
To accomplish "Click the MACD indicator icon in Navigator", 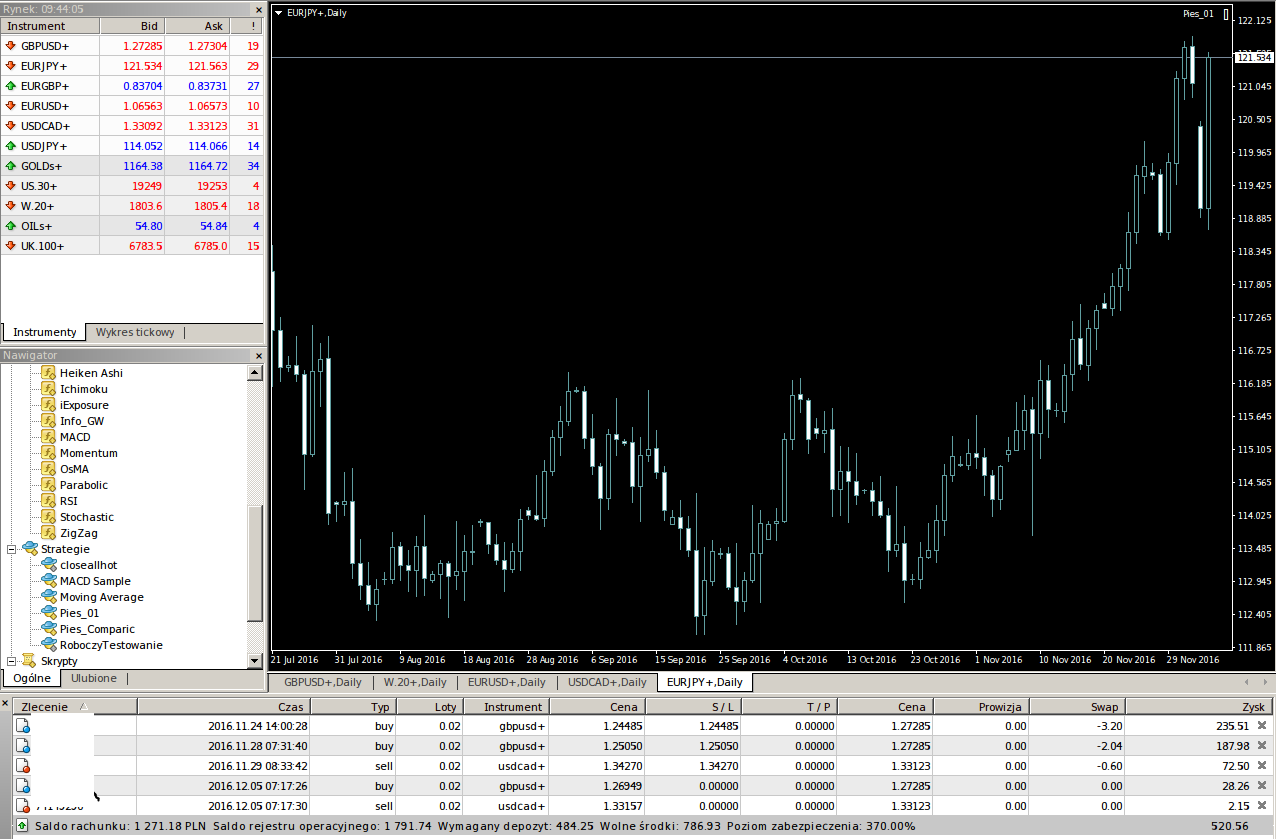I will click(x=48, y=437).
